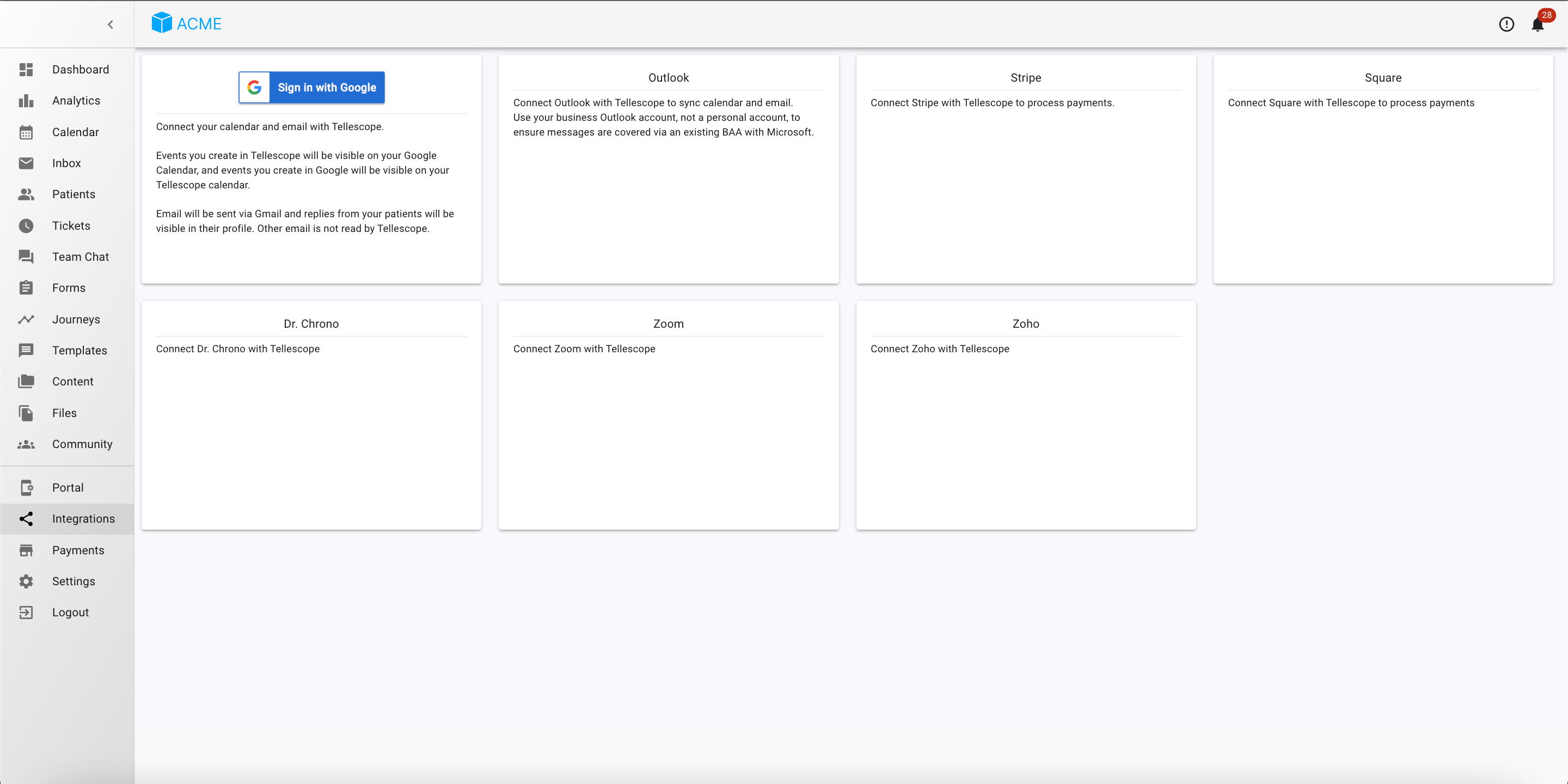Click the Settings gear icon
This screenshot has width=1568, height=784.
[x=26, y=581]
